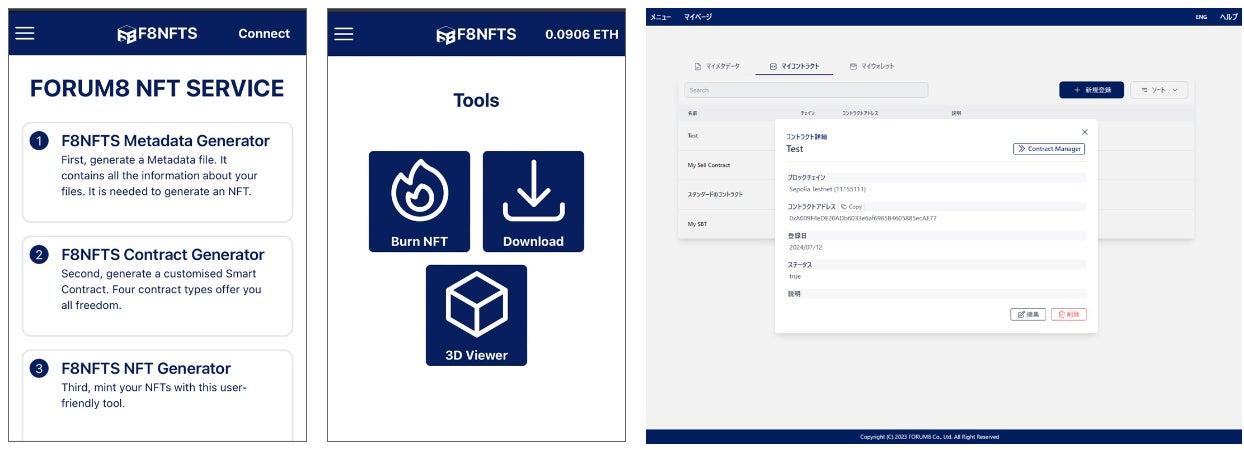Click the Tools heading

point(476,100)
